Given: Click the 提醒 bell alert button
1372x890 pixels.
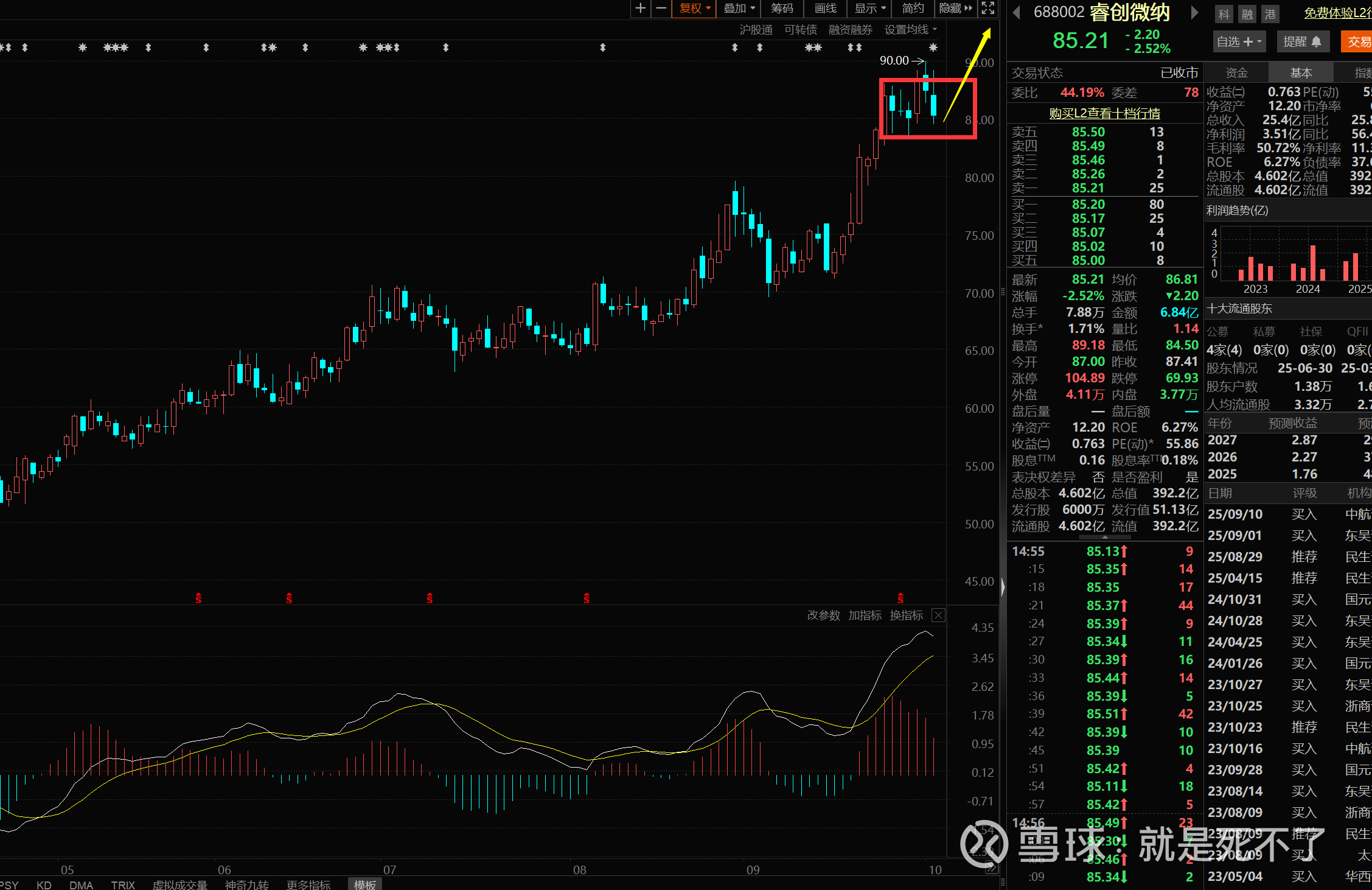Looking at the screenshot, I should [1302, 41].
